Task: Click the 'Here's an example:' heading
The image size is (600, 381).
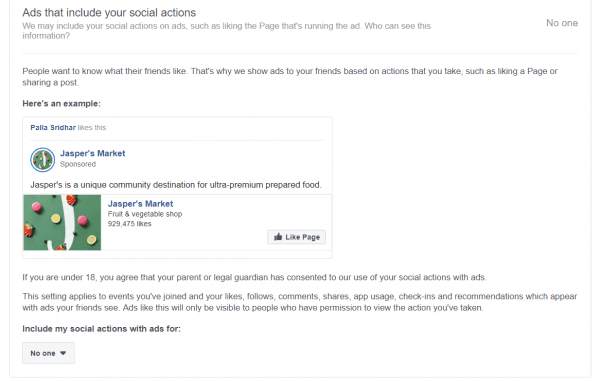Action: click(x=61, y=104)
